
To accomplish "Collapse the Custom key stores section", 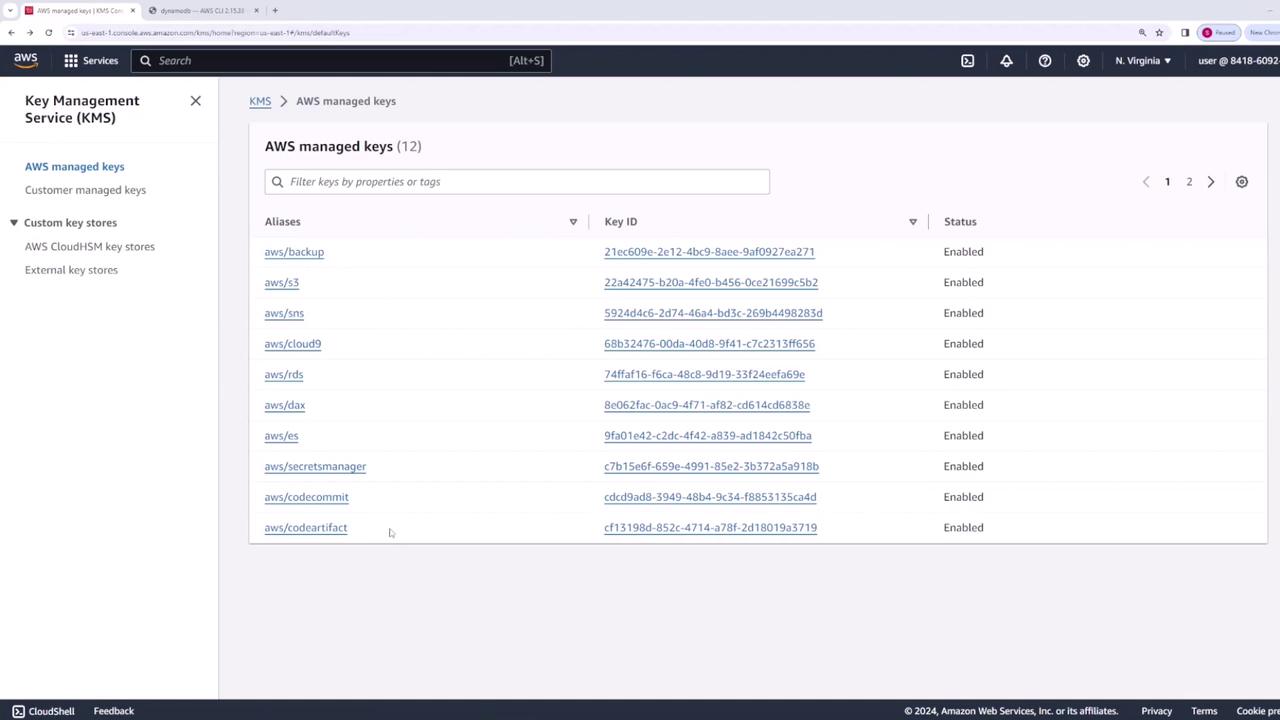I will (x=14, y=223).
